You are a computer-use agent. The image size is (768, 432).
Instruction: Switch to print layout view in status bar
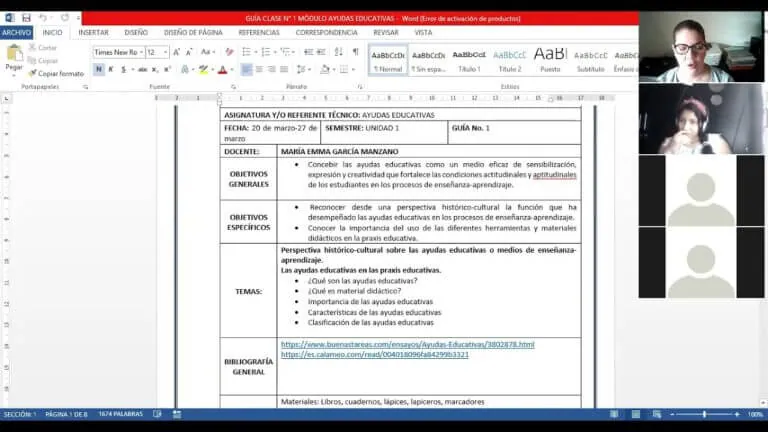pos(635,414)
